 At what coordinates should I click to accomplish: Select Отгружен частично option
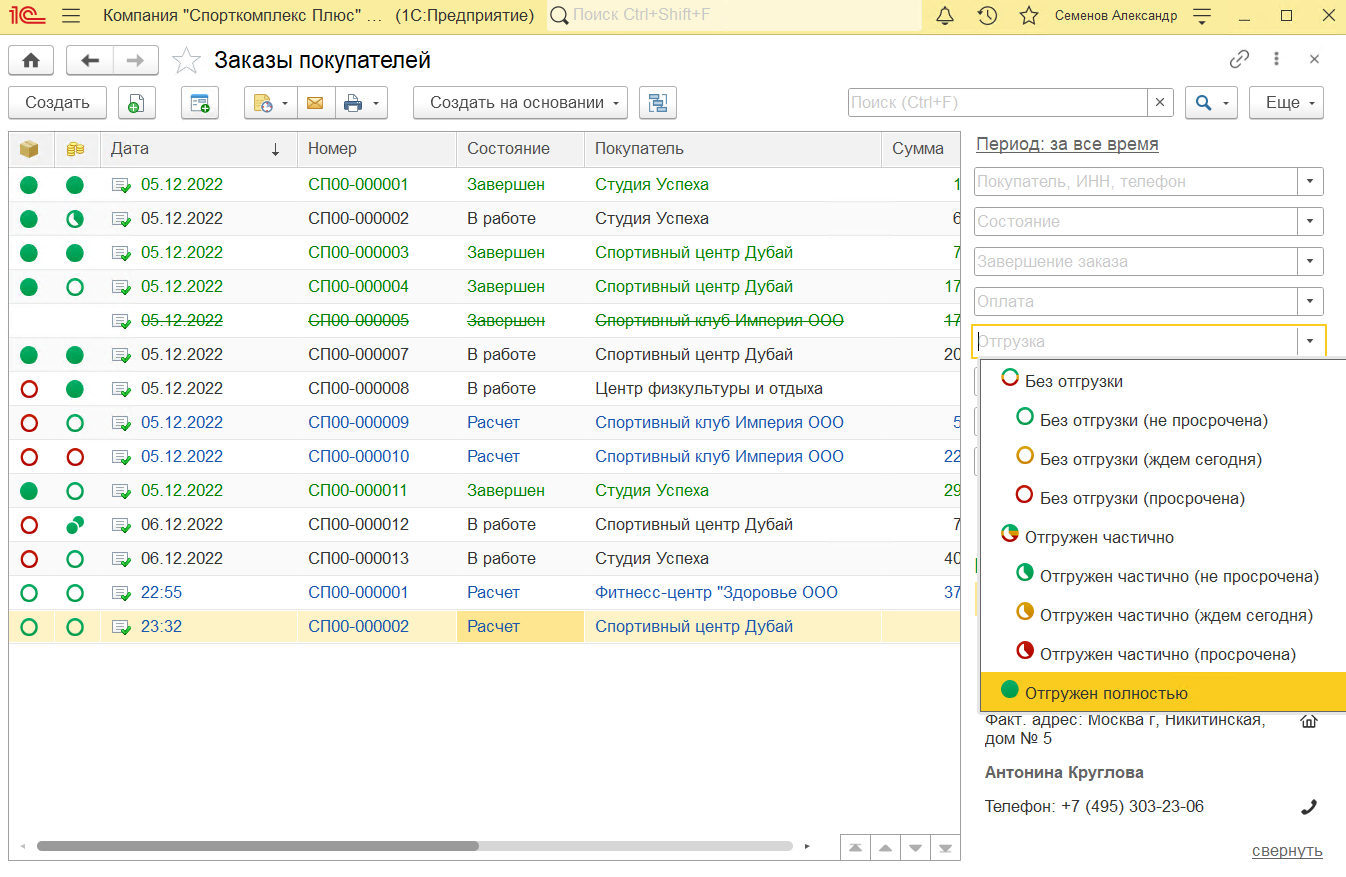pos(1163,537)
